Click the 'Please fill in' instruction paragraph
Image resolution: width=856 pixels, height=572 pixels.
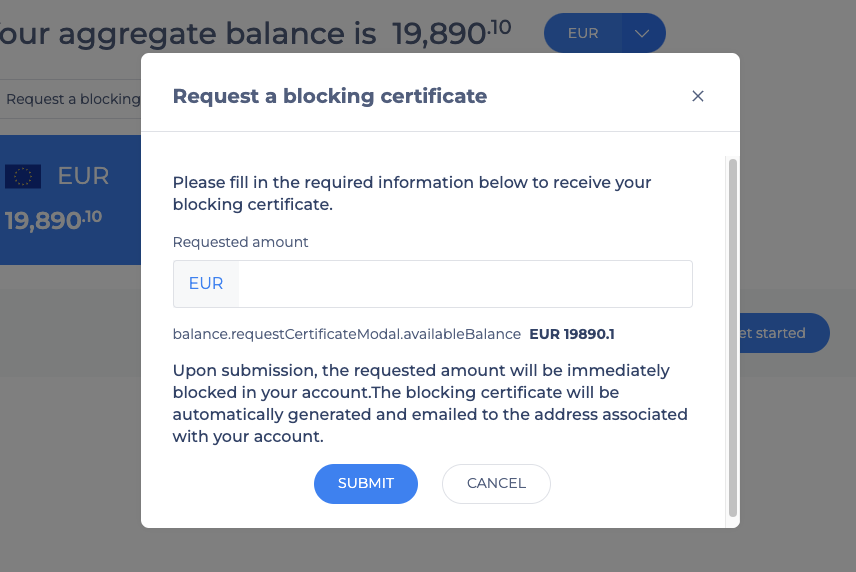point(412,193)
